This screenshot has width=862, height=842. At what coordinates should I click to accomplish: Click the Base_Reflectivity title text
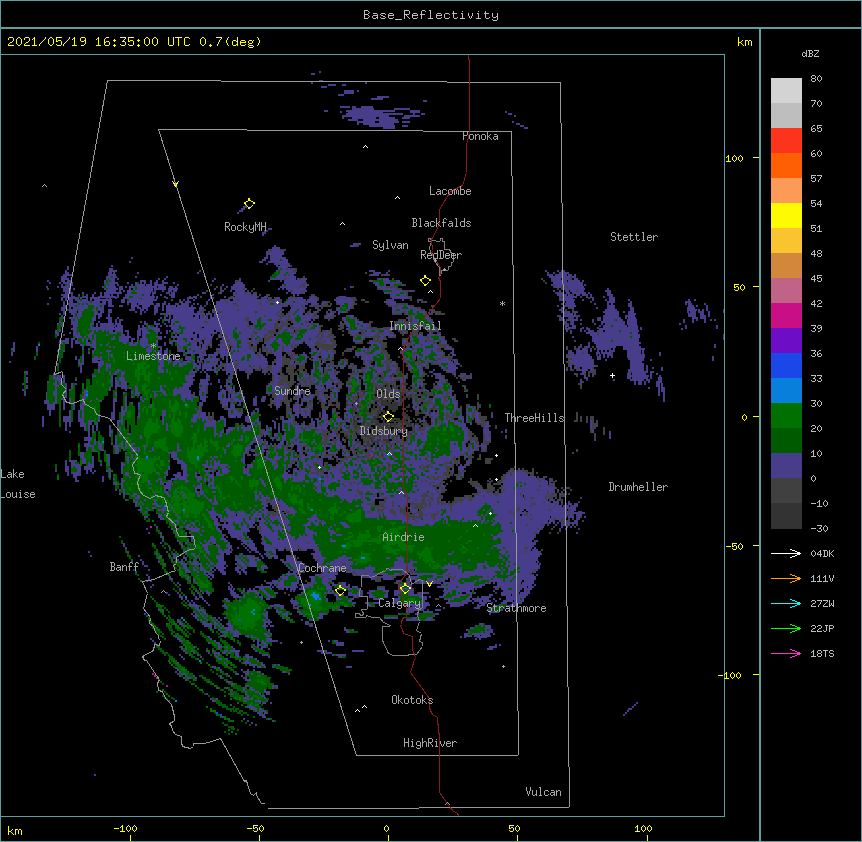click(x=431, y=15)
